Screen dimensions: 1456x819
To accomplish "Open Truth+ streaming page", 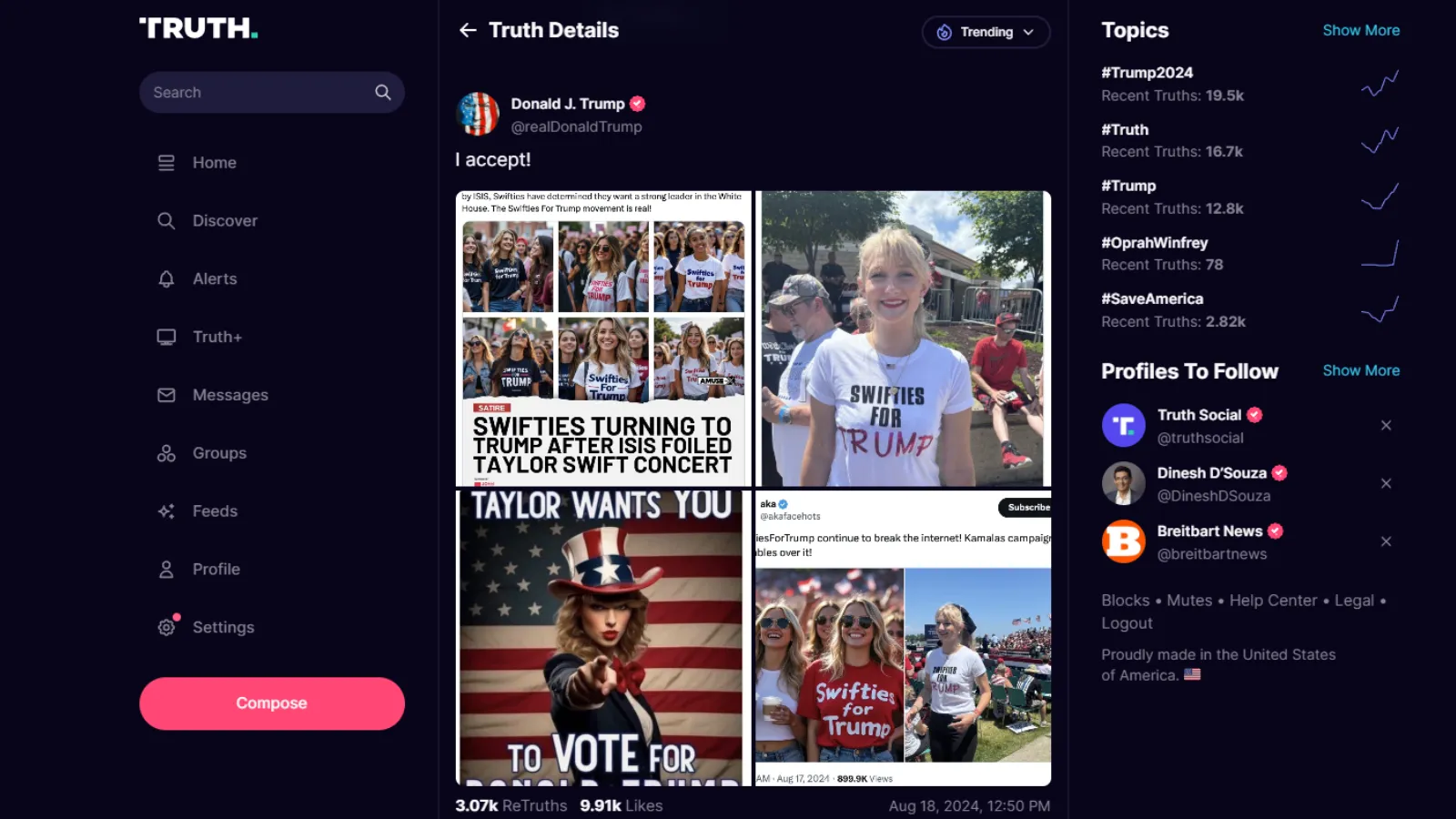I will (x=217, y=337).
